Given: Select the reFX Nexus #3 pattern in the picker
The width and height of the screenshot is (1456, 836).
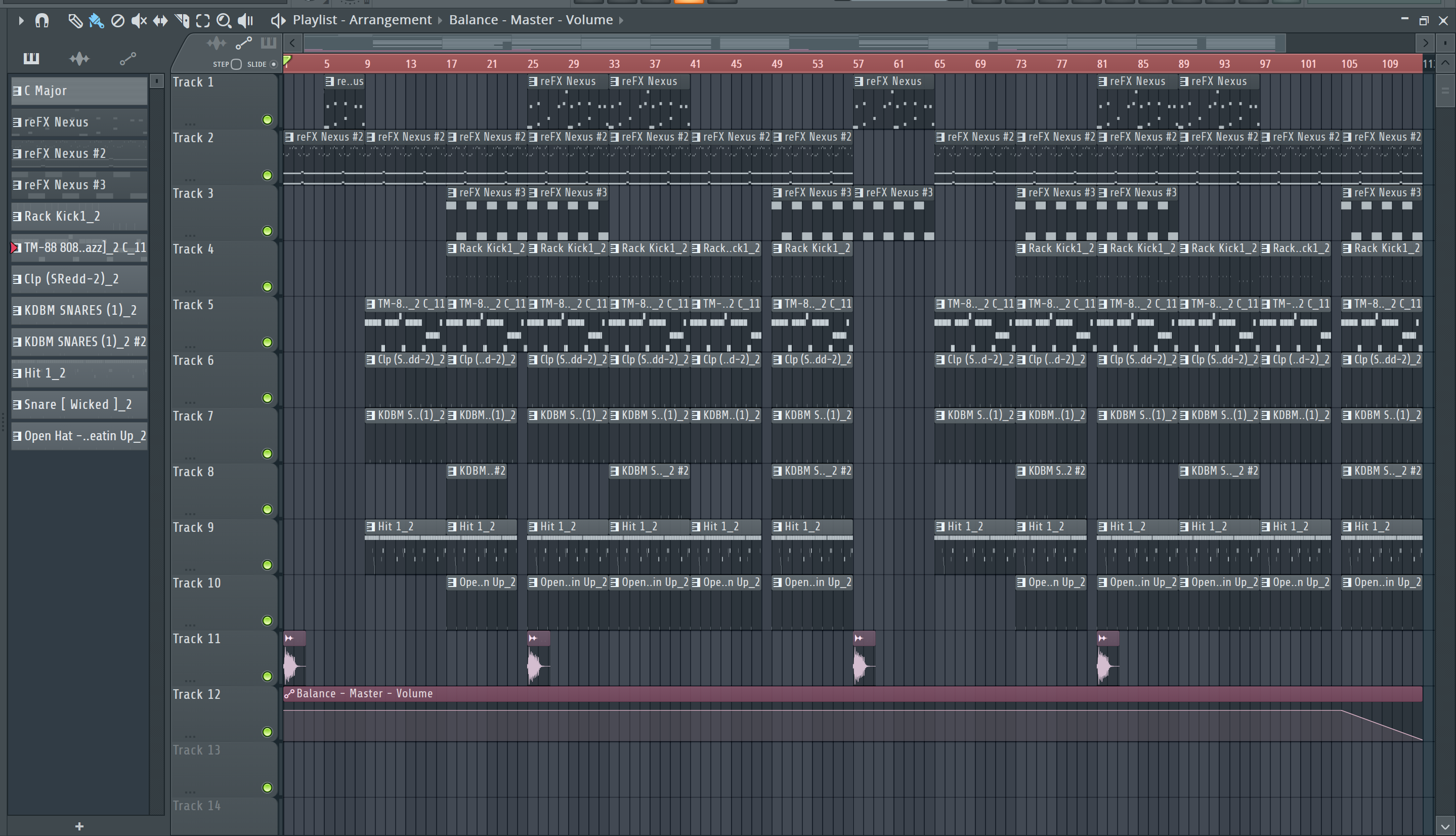Looking at the screenshot, I should coord(79,185).
